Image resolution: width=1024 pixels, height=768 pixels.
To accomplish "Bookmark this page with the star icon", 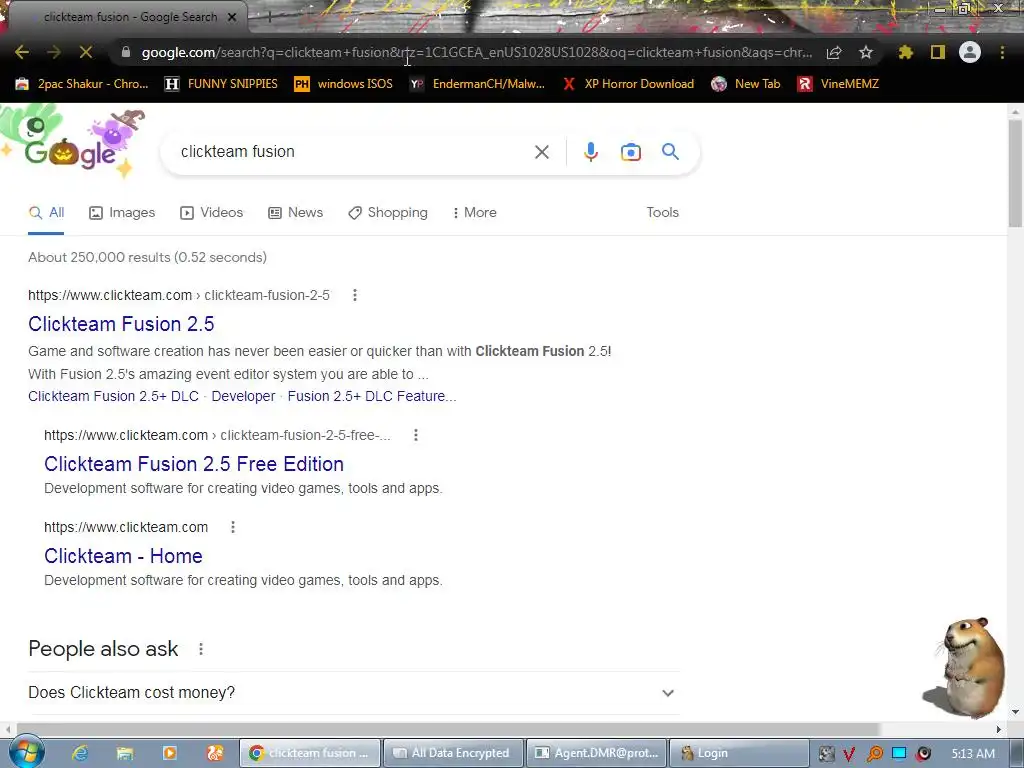I will (866, 52).
